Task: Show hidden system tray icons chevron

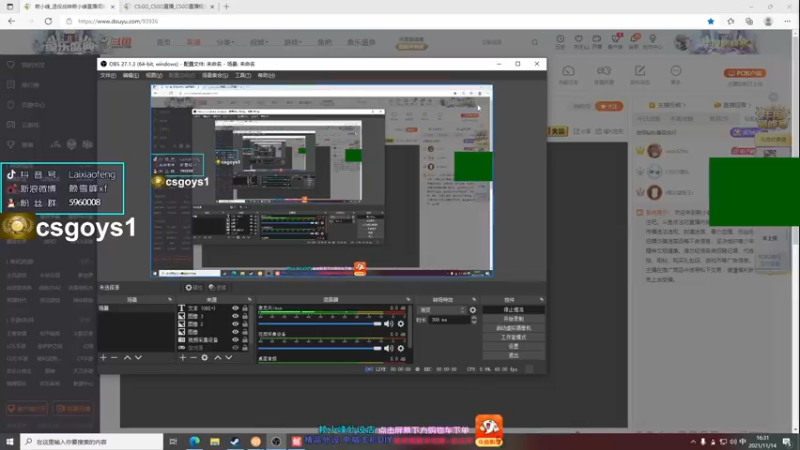Action: [693, 442]
